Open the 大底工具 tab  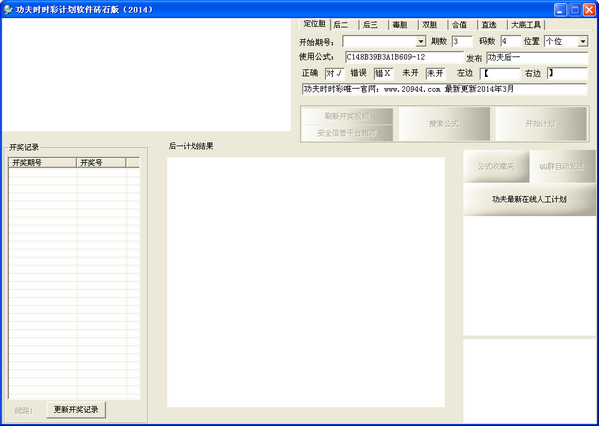click(526, 25)
